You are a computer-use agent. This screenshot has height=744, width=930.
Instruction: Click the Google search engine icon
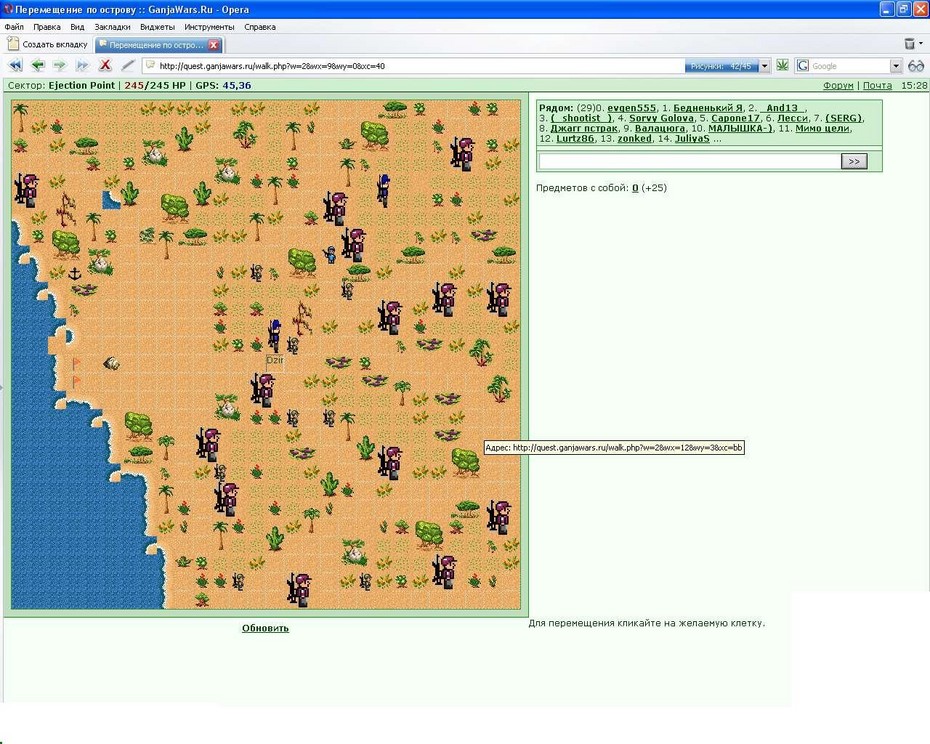802,66
